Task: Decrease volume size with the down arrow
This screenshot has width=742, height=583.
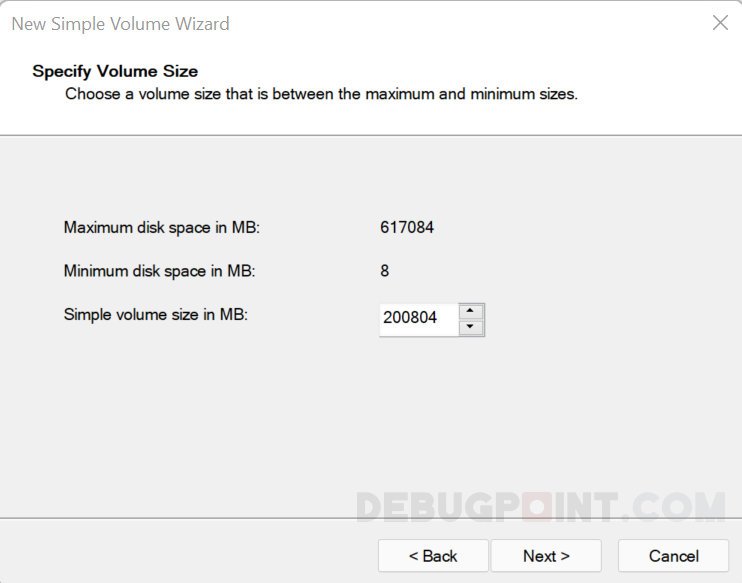Action: point(471,328)
